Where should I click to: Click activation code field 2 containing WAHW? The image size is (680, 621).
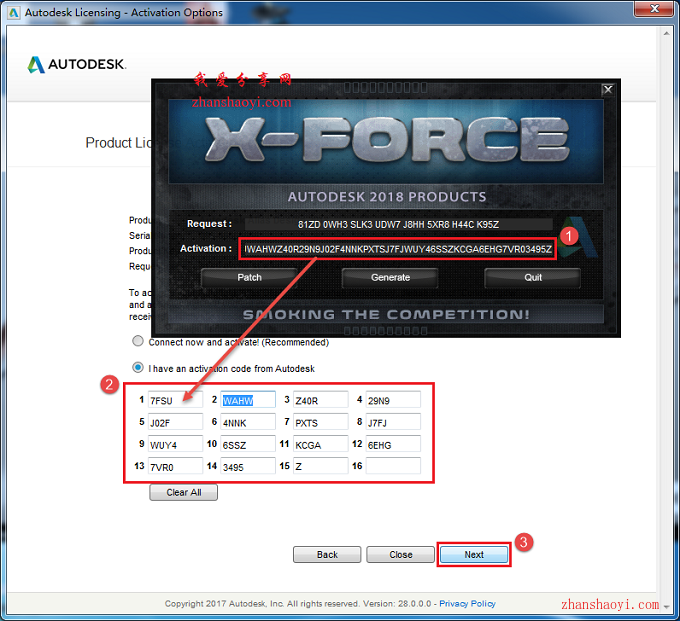248,400
